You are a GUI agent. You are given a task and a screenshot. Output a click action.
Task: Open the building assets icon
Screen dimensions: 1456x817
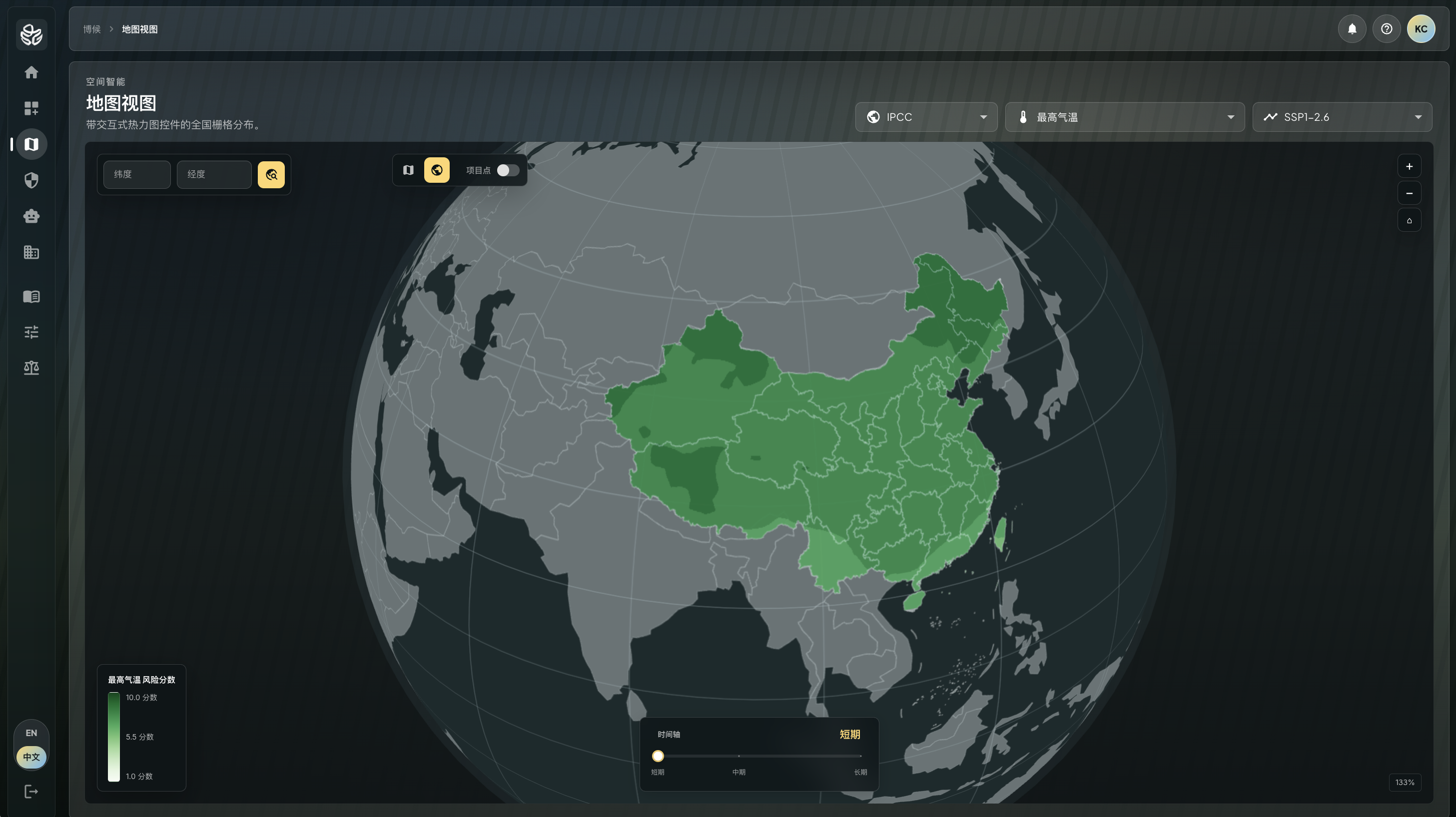click(x=31, y=252)
